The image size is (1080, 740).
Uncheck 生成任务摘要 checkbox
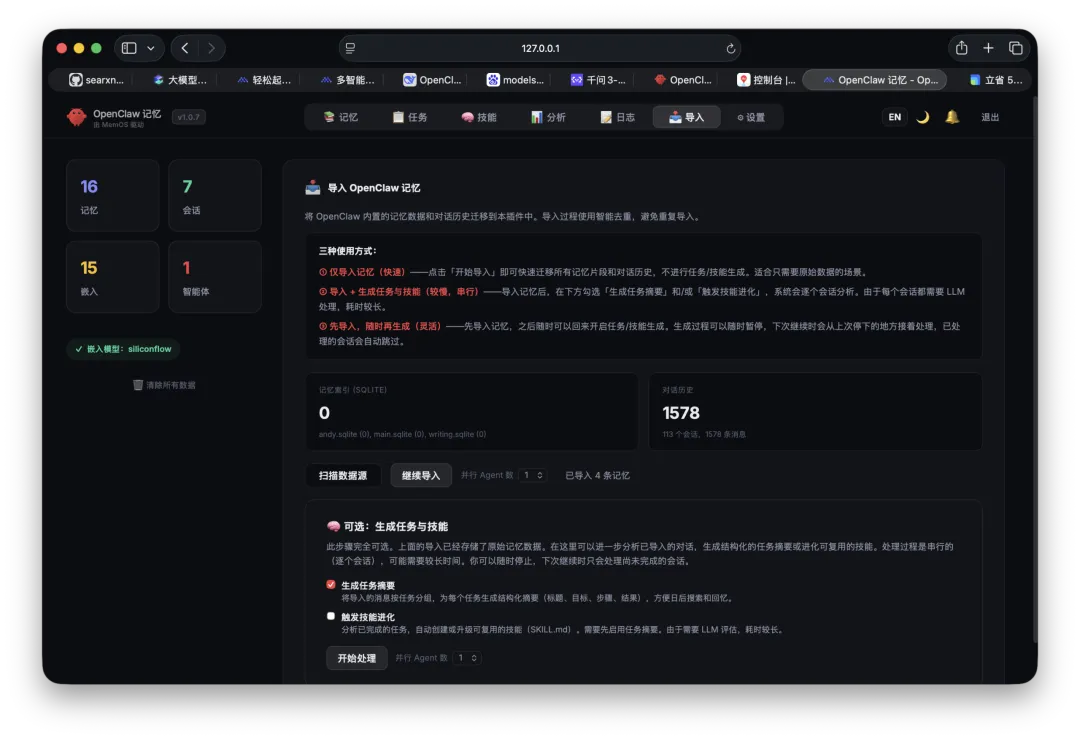331,584
